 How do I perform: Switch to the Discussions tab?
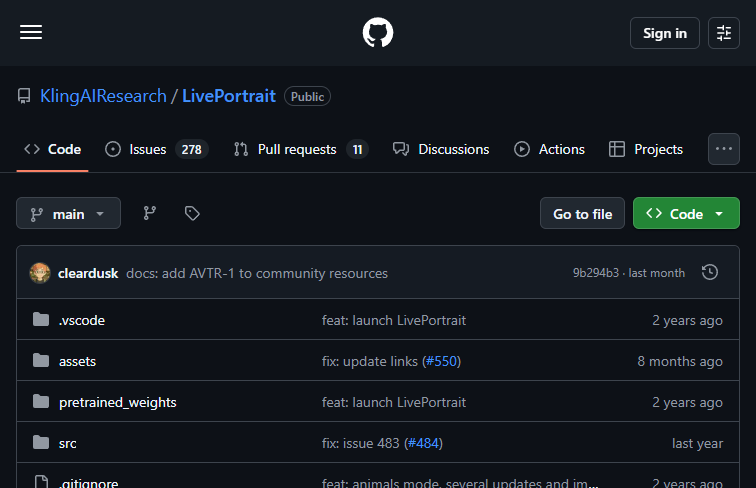click(441, 149)
